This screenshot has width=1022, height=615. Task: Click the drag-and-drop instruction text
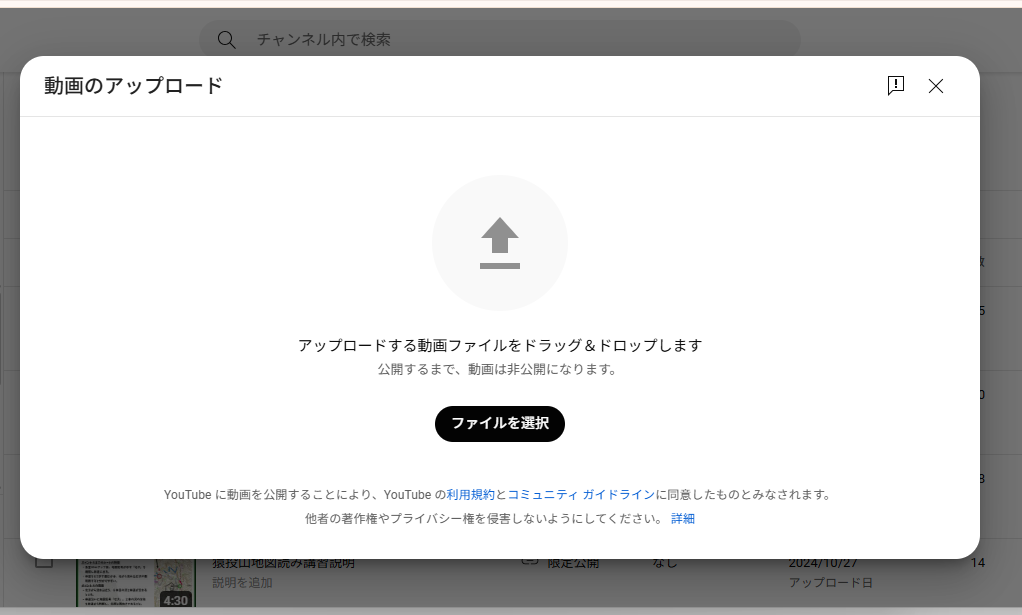pos(500,345)
